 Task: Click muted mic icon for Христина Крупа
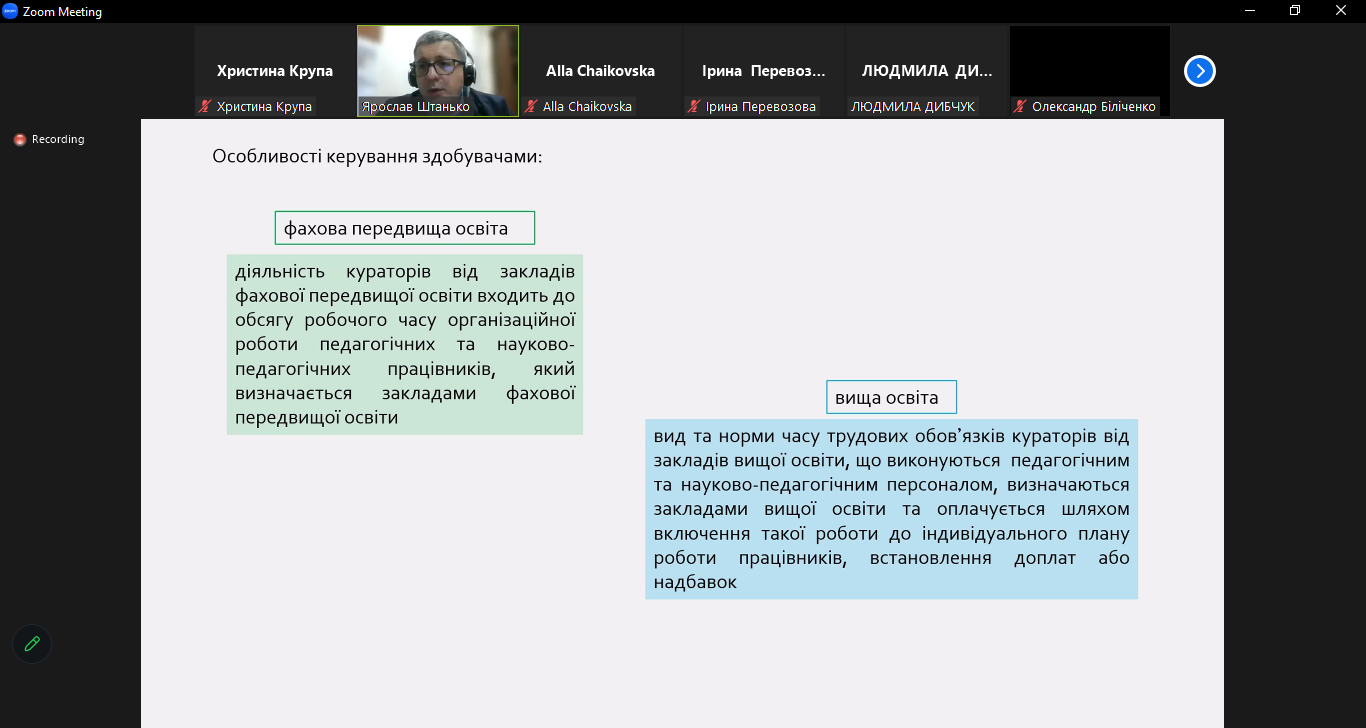coord(205,106)
